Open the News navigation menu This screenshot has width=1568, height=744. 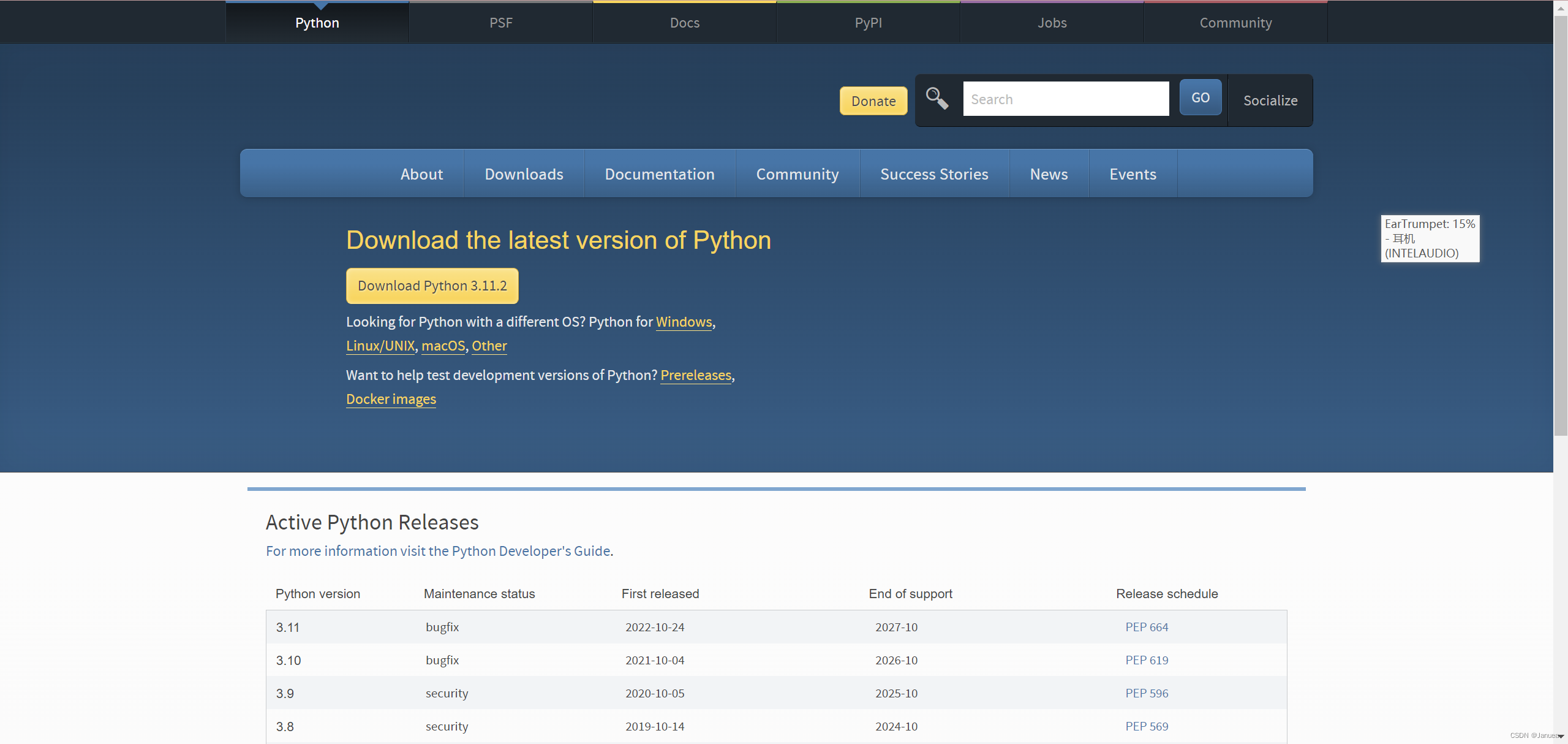click(x=1049, y=174)
